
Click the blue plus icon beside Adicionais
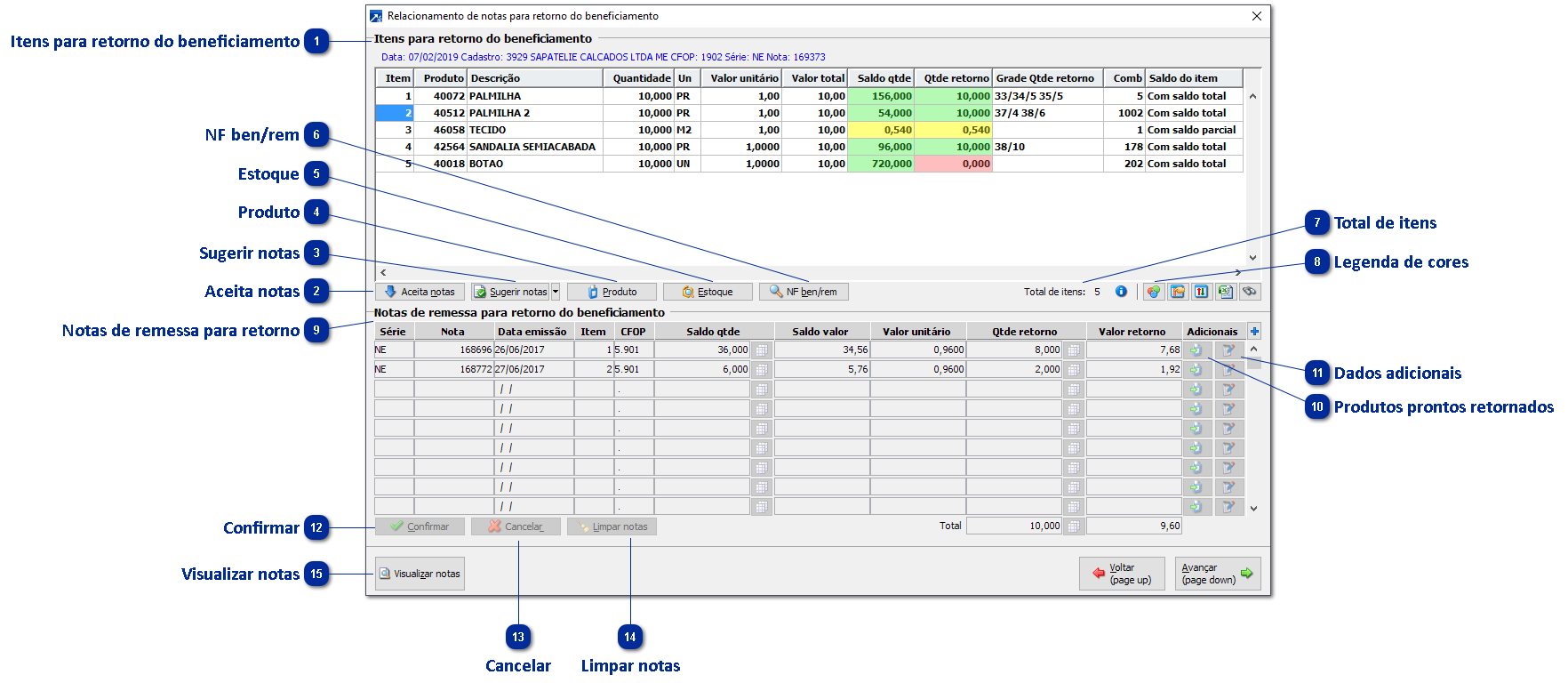1253,332
